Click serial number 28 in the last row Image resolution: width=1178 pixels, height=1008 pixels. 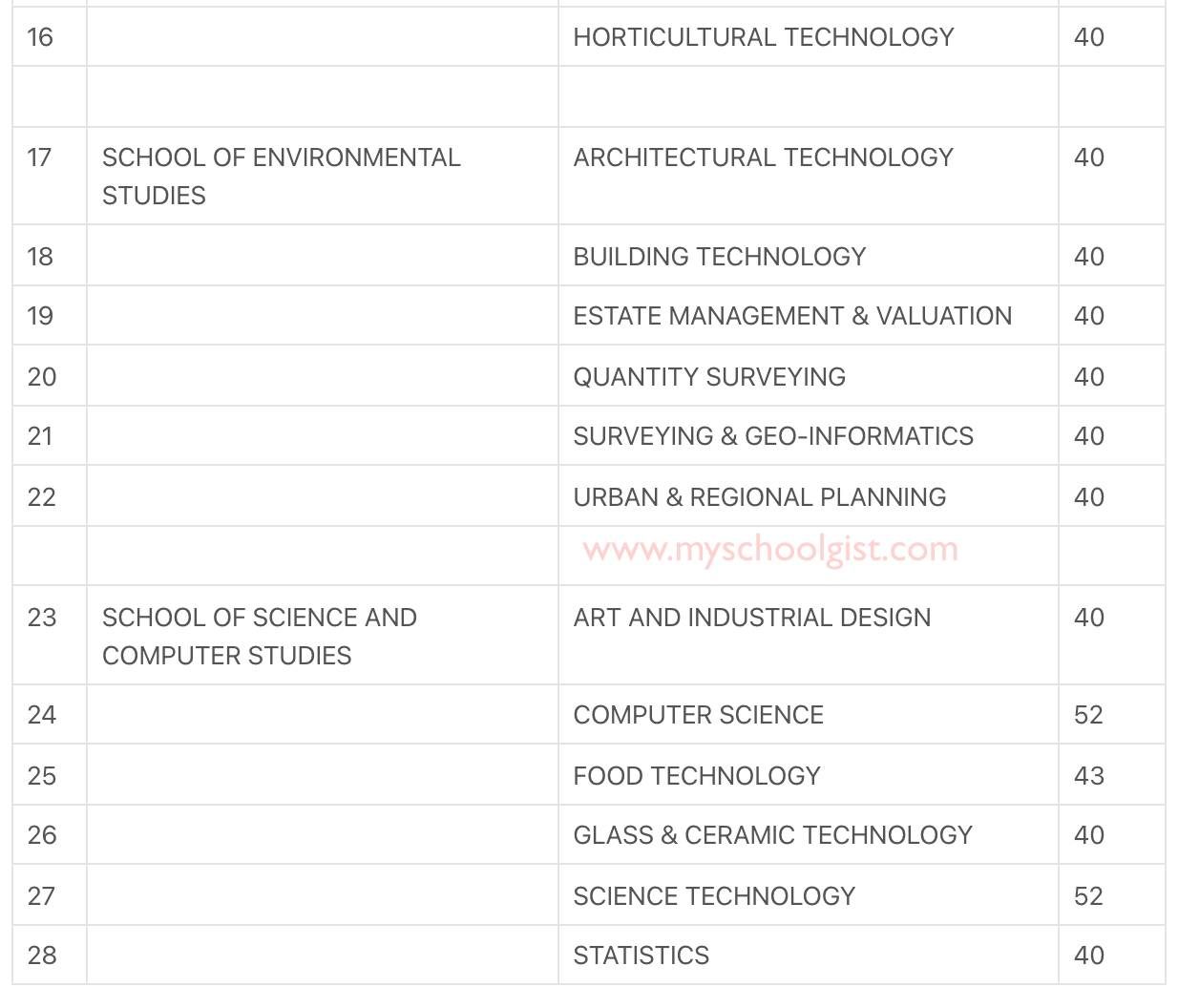click(42, 955)
